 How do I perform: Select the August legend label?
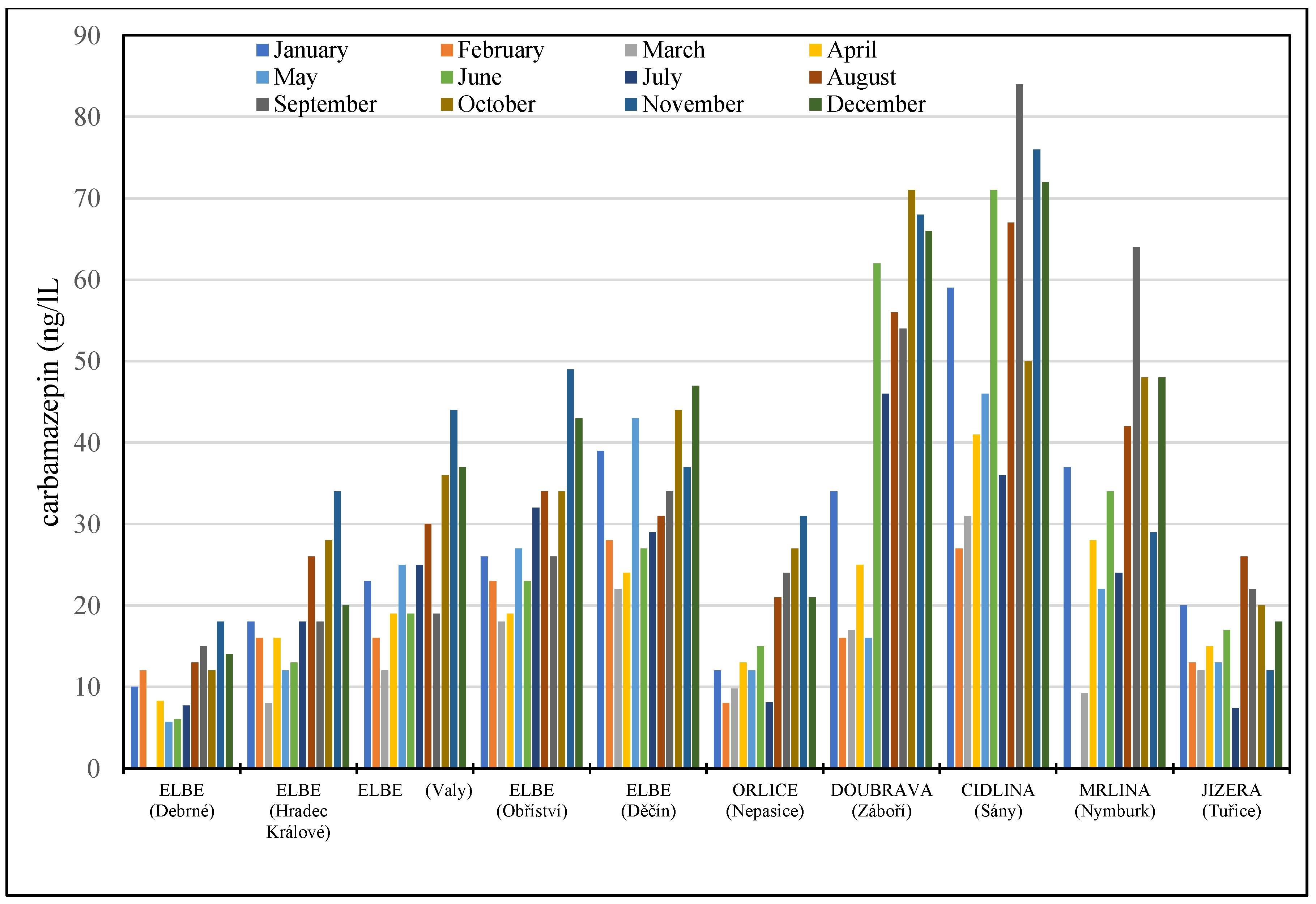tap(861, 77)
